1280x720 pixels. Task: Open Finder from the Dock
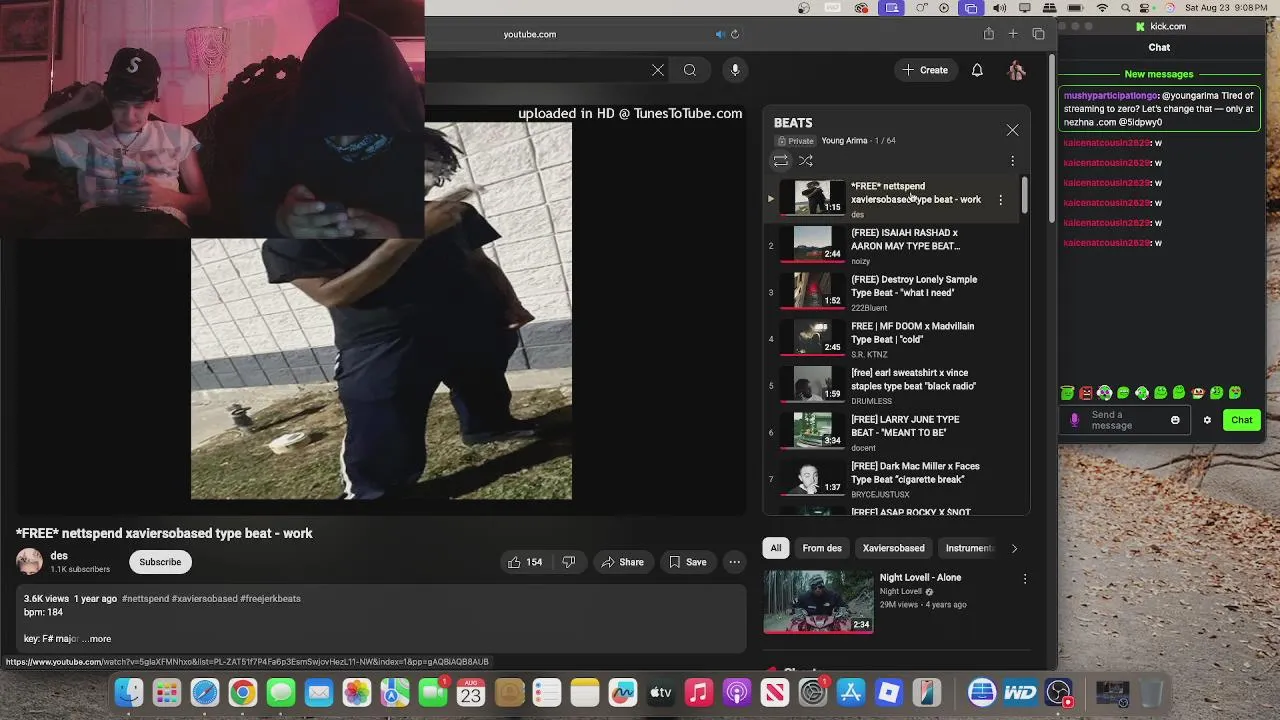(x=129, y=692)
